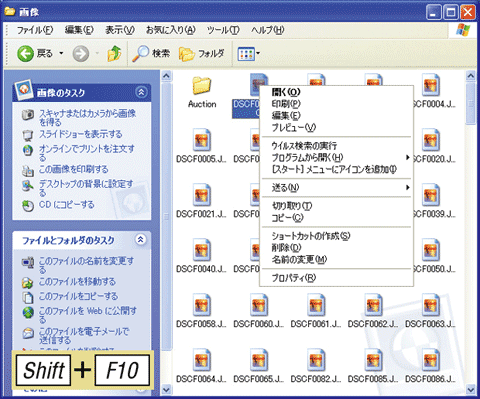Click このファイルの名前を変更する link
480x399 pixels.
coord(87,265)
